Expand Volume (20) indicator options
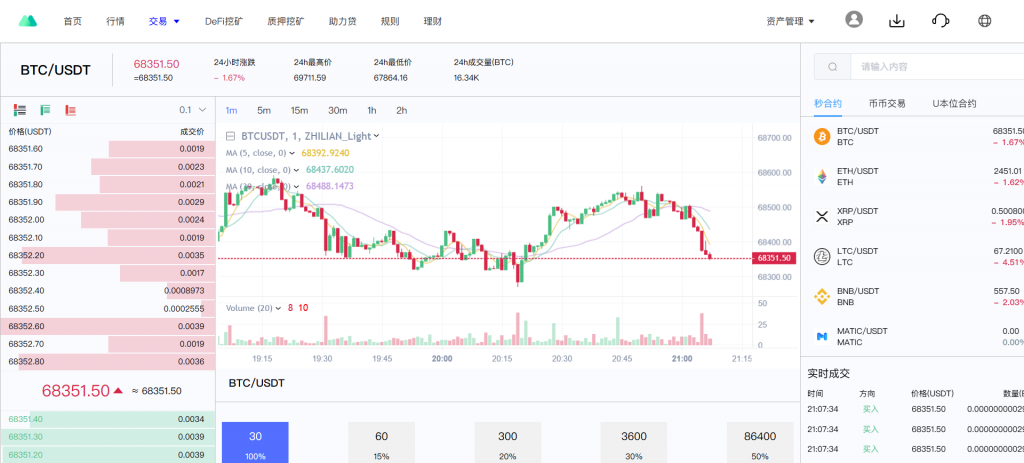 (x=279, y=308)
